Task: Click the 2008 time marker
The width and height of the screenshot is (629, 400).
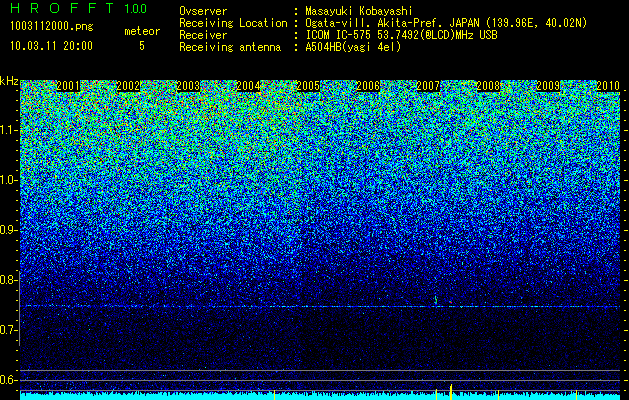Action: (x=488, y=86)
